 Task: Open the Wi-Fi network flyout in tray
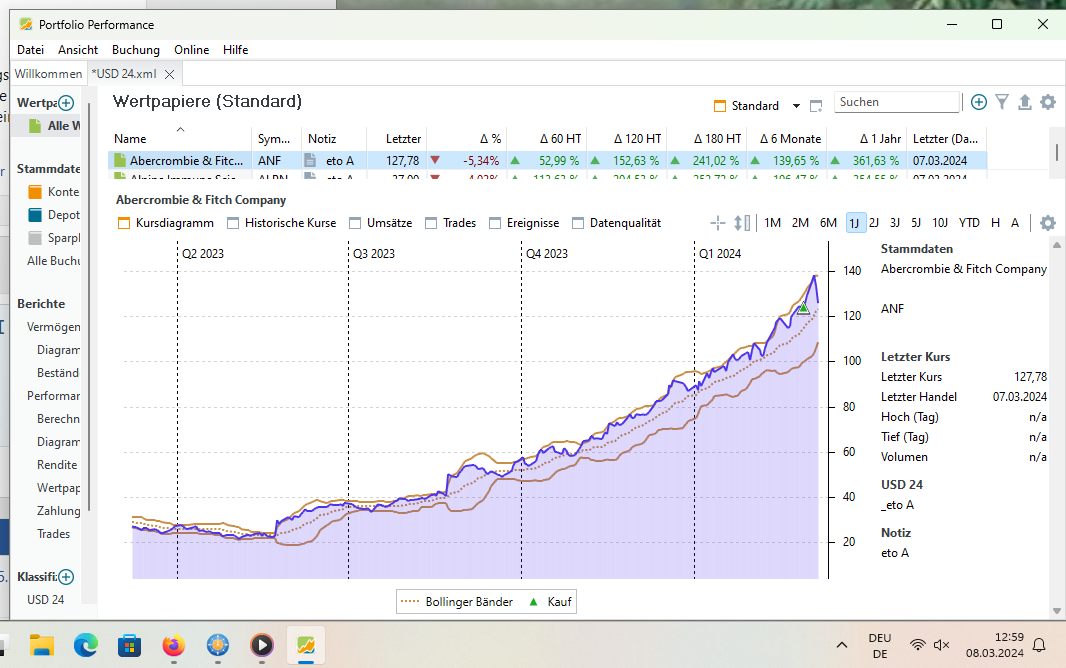[x=918, y=645]
